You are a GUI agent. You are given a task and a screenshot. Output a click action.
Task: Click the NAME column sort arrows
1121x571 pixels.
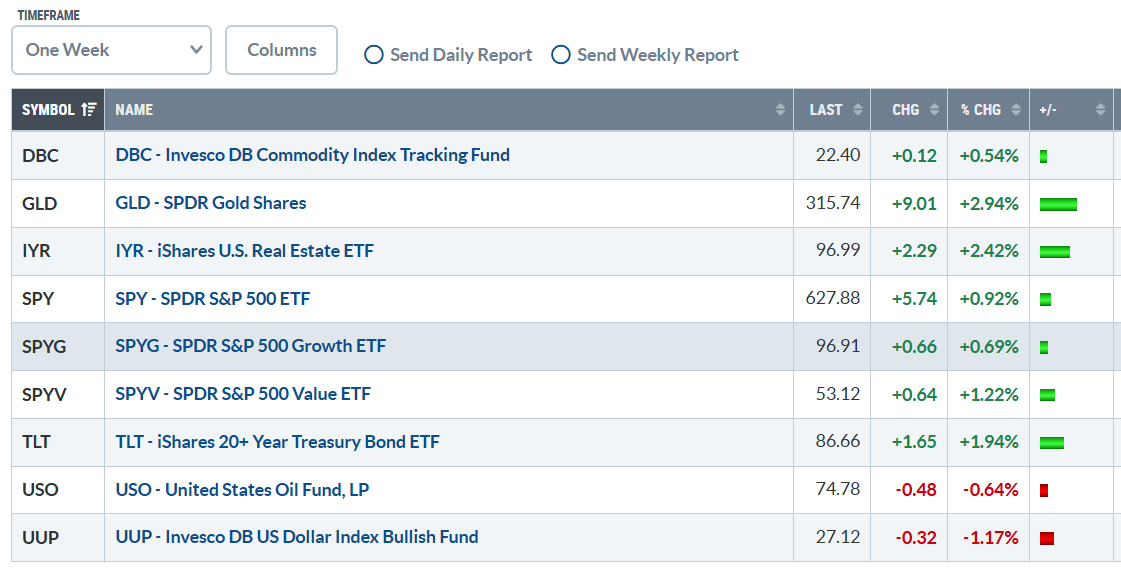pyautogui.click(x=780, y=109)
